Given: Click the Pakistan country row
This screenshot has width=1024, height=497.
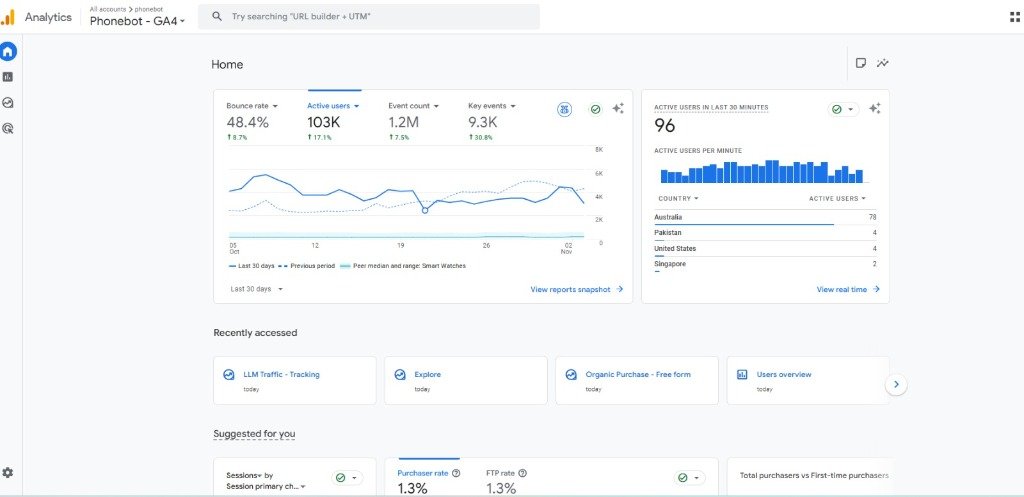Looking at the screenshot, I should coord(765,233).
